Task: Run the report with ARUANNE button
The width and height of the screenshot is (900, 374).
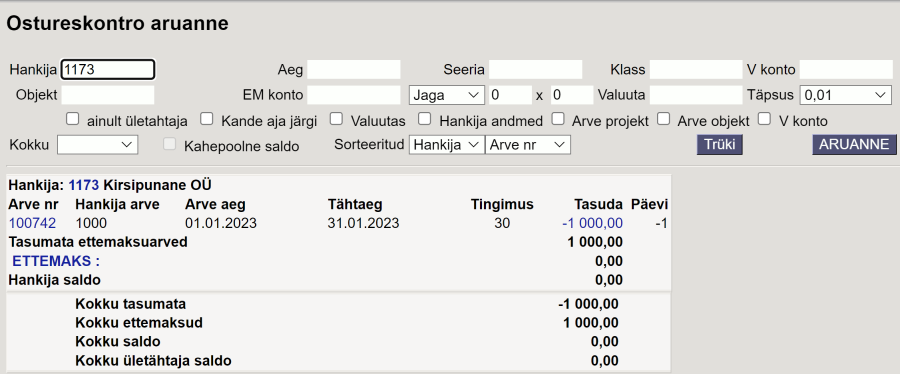Action: (x=854, y=145)
